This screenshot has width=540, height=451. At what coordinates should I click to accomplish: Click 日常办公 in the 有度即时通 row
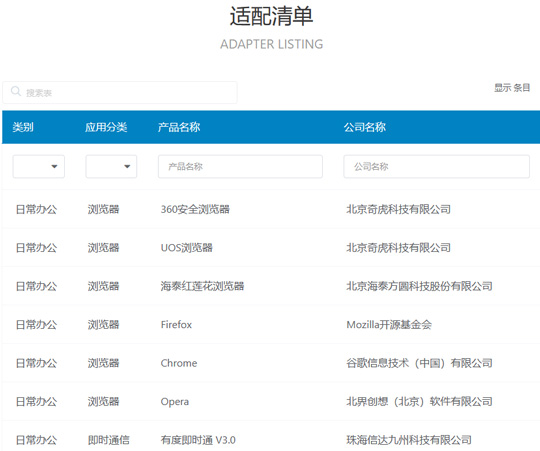click(x=37, y=440)
